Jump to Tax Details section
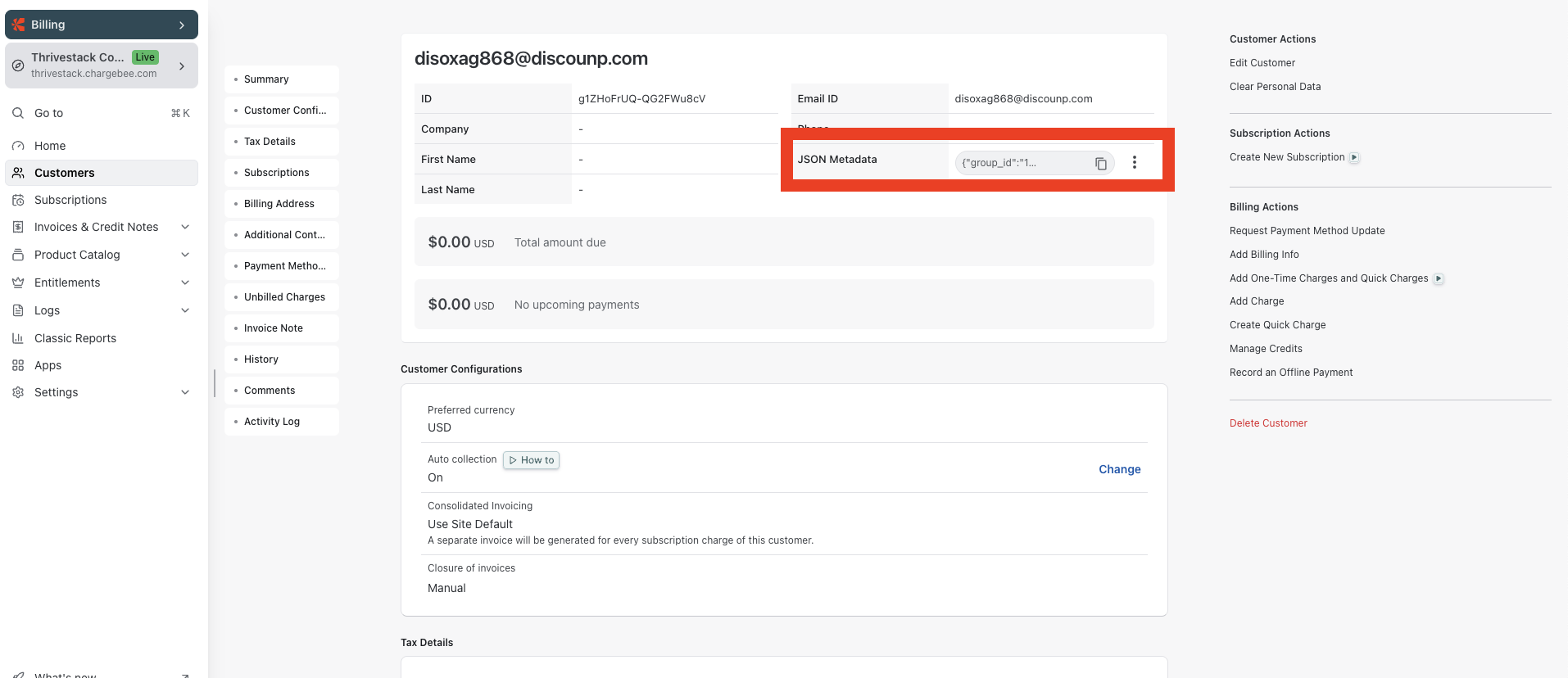 coord(282,142)
